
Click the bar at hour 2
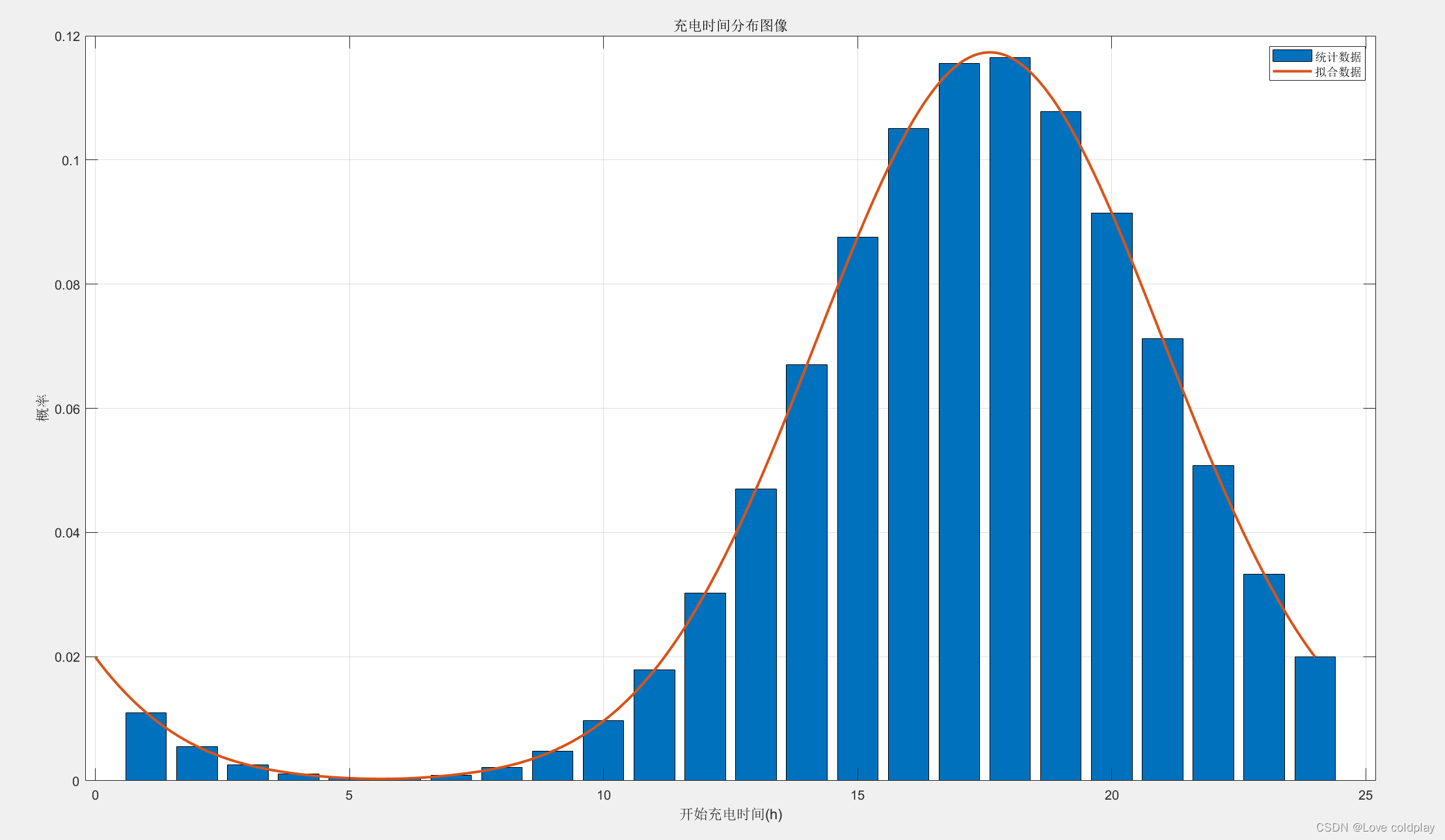pyautogui.click(x=197, y=763)
